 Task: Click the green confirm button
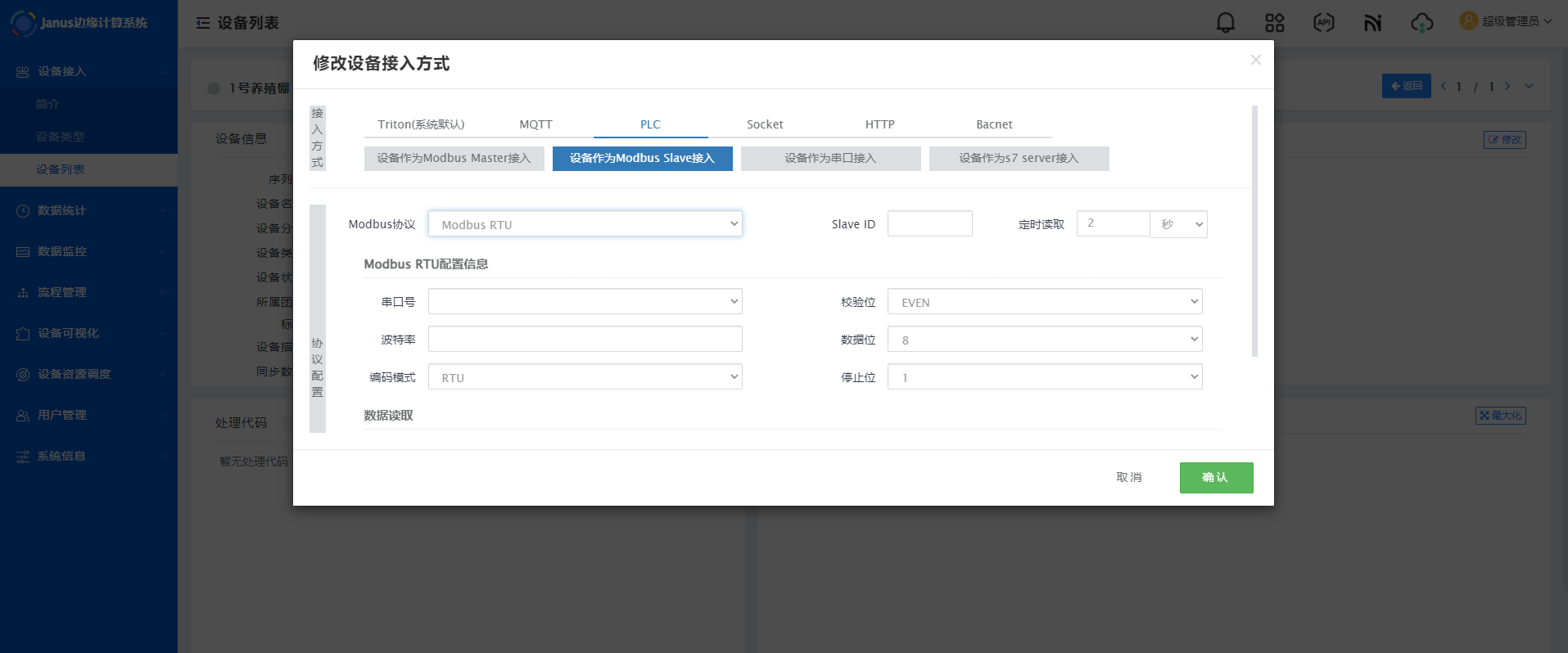[1216, 478]
